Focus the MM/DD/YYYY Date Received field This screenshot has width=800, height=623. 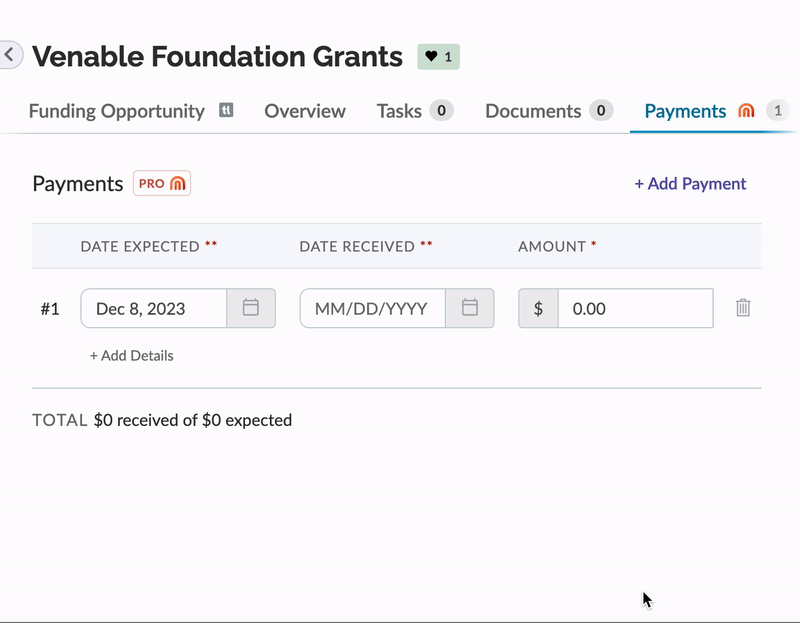click(373, 308)
